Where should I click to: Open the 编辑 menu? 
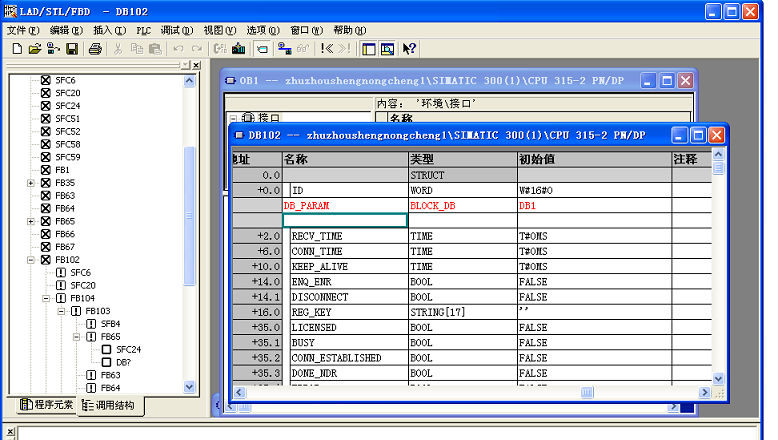(66, 30)
